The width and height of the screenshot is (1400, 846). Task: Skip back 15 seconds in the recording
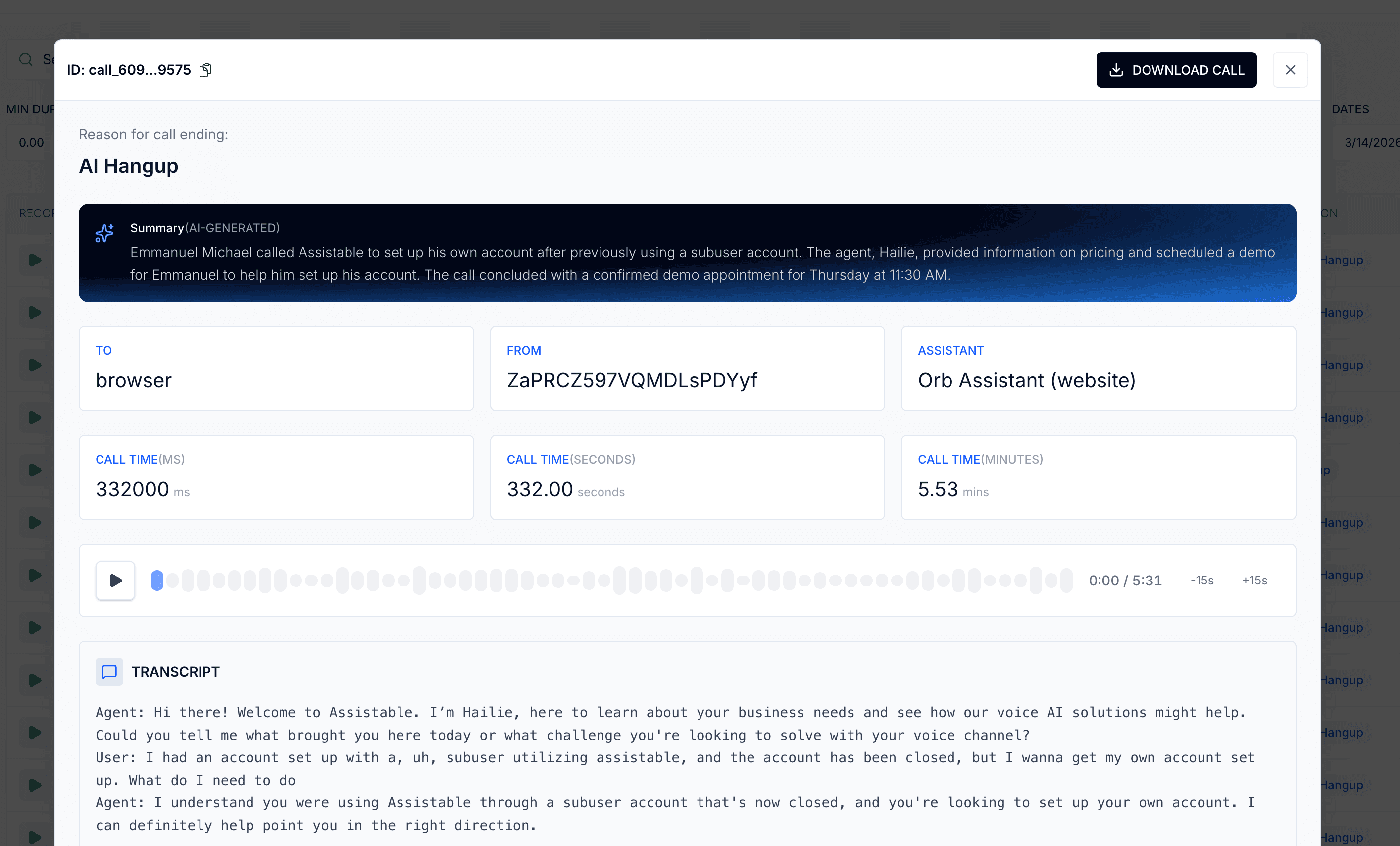tap(1201, 580)
